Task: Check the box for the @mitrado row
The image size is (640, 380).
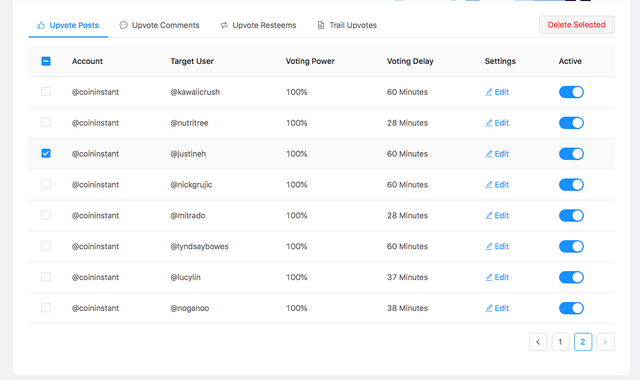Action: point(46,215)
